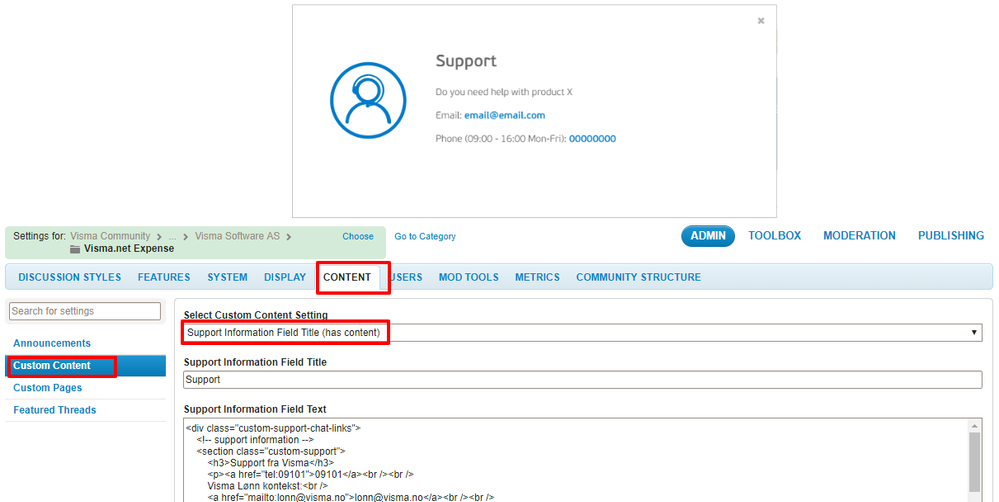Click the 'Support fra Visma' h3 code line
The height and width of the screenshot is (502, 999).
point(271,463)
